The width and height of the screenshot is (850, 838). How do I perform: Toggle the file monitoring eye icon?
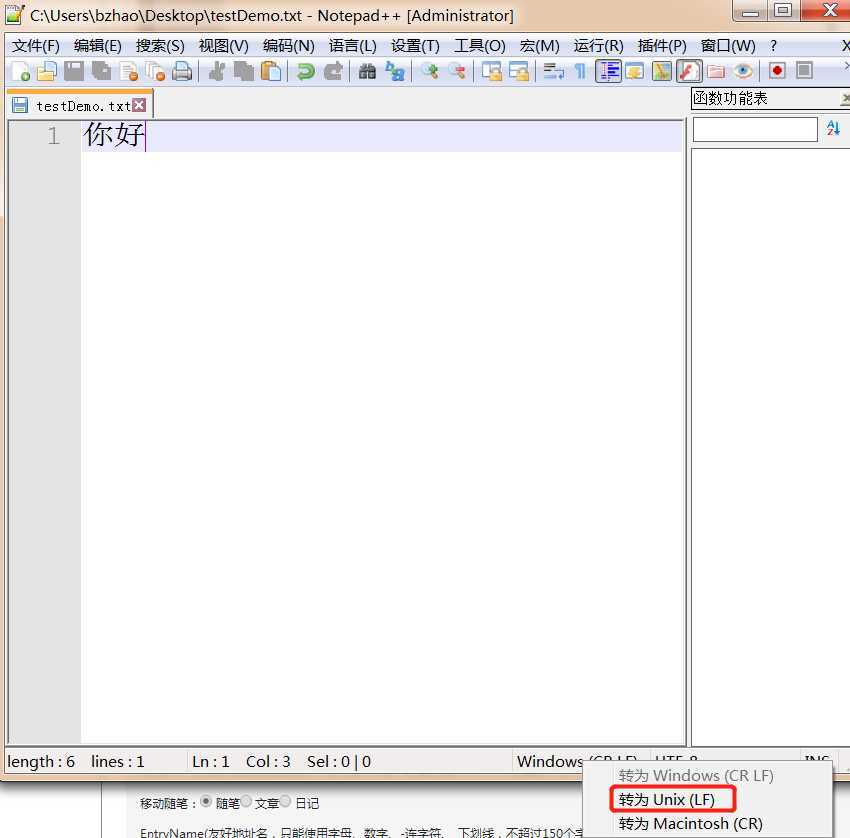[x=743, y=71]
